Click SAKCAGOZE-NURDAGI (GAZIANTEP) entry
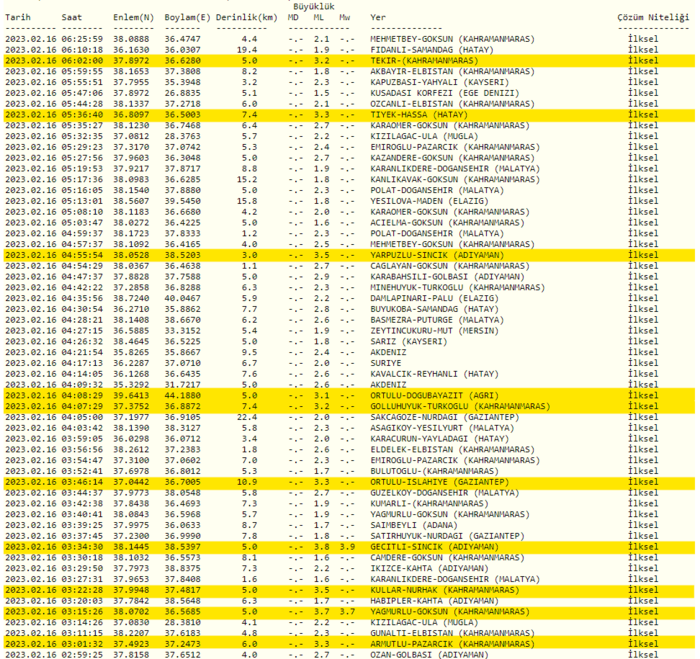Screen dimensions: 700x659 (445, 417)
